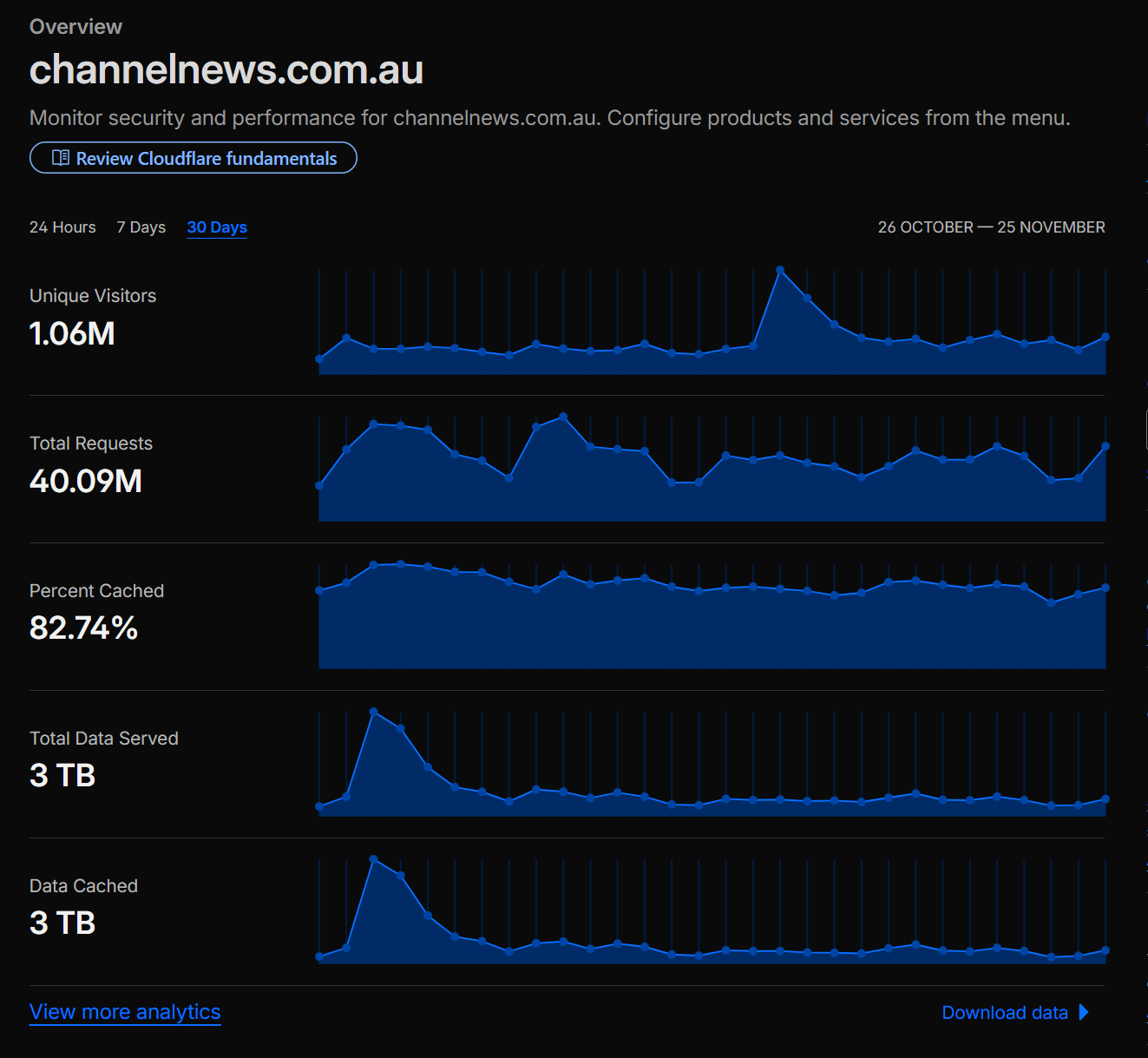1148x1058 pixels.
Task: Click the 26 October — 25 November date range
Action: tap(992, 227)
